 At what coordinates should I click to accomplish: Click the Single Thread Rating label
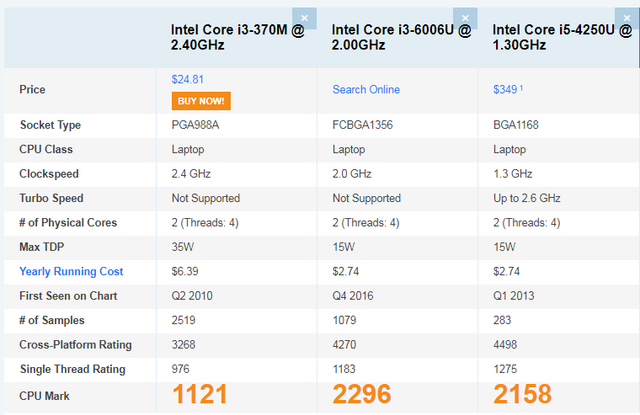(73, 369)
